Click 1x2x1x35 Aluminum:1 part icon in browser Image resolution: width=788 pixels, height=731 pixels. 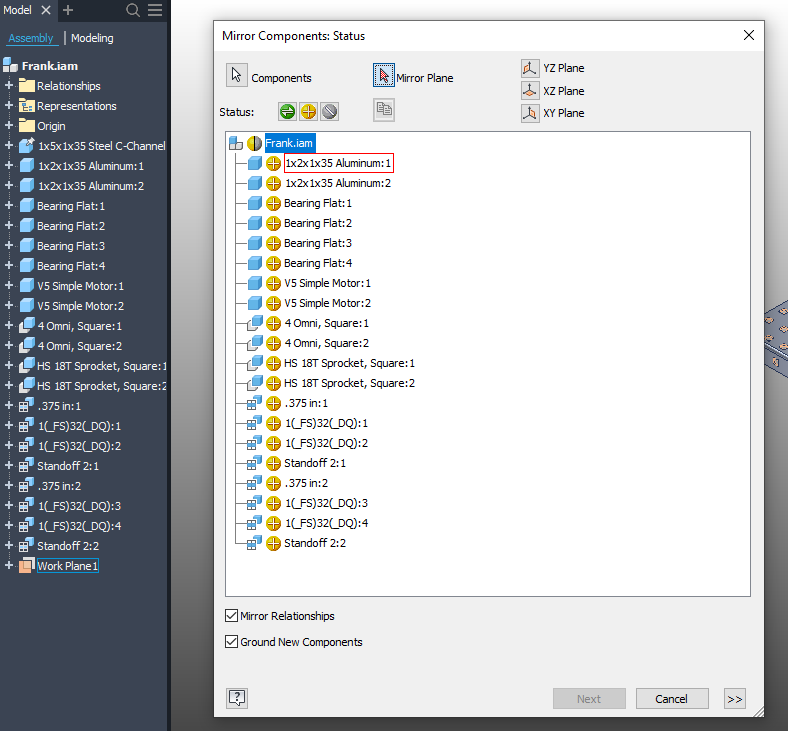tap(27, 165)
